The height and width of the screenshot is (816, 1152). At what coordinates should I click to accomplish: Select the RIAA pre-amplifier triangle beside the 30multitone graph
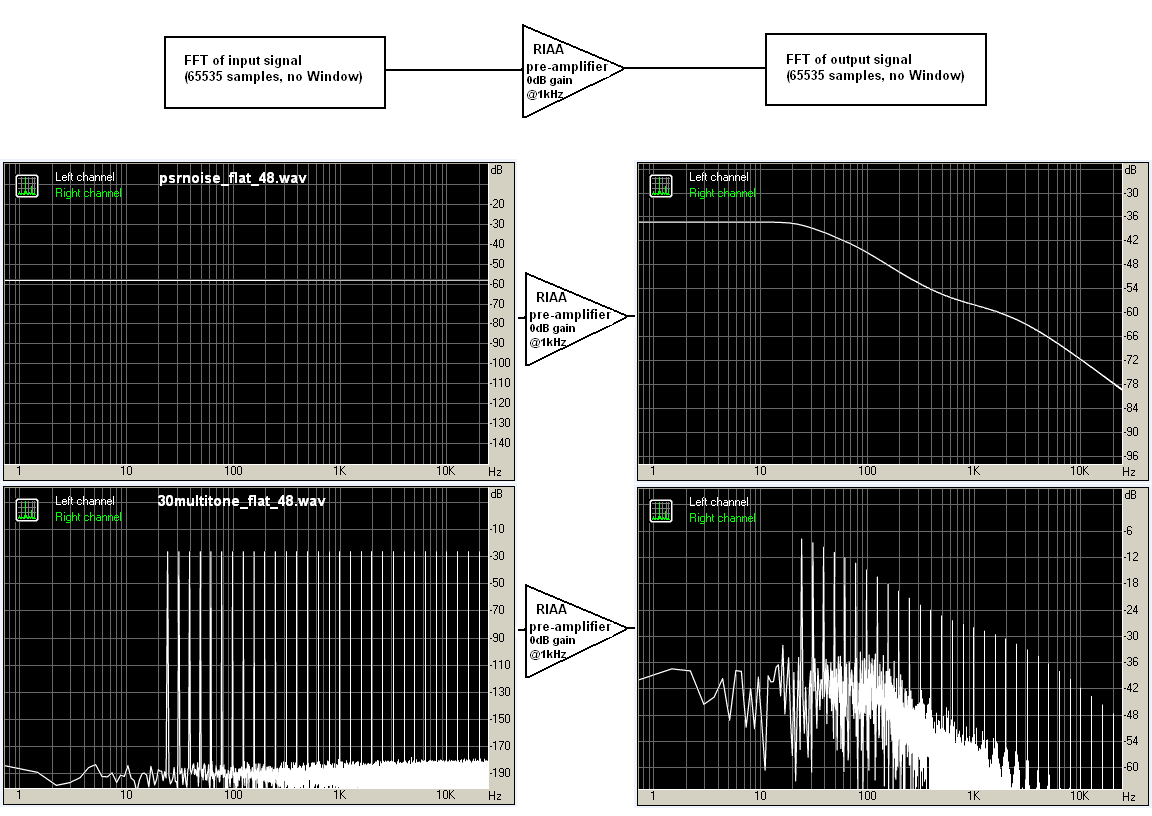(x=577, y=631)
